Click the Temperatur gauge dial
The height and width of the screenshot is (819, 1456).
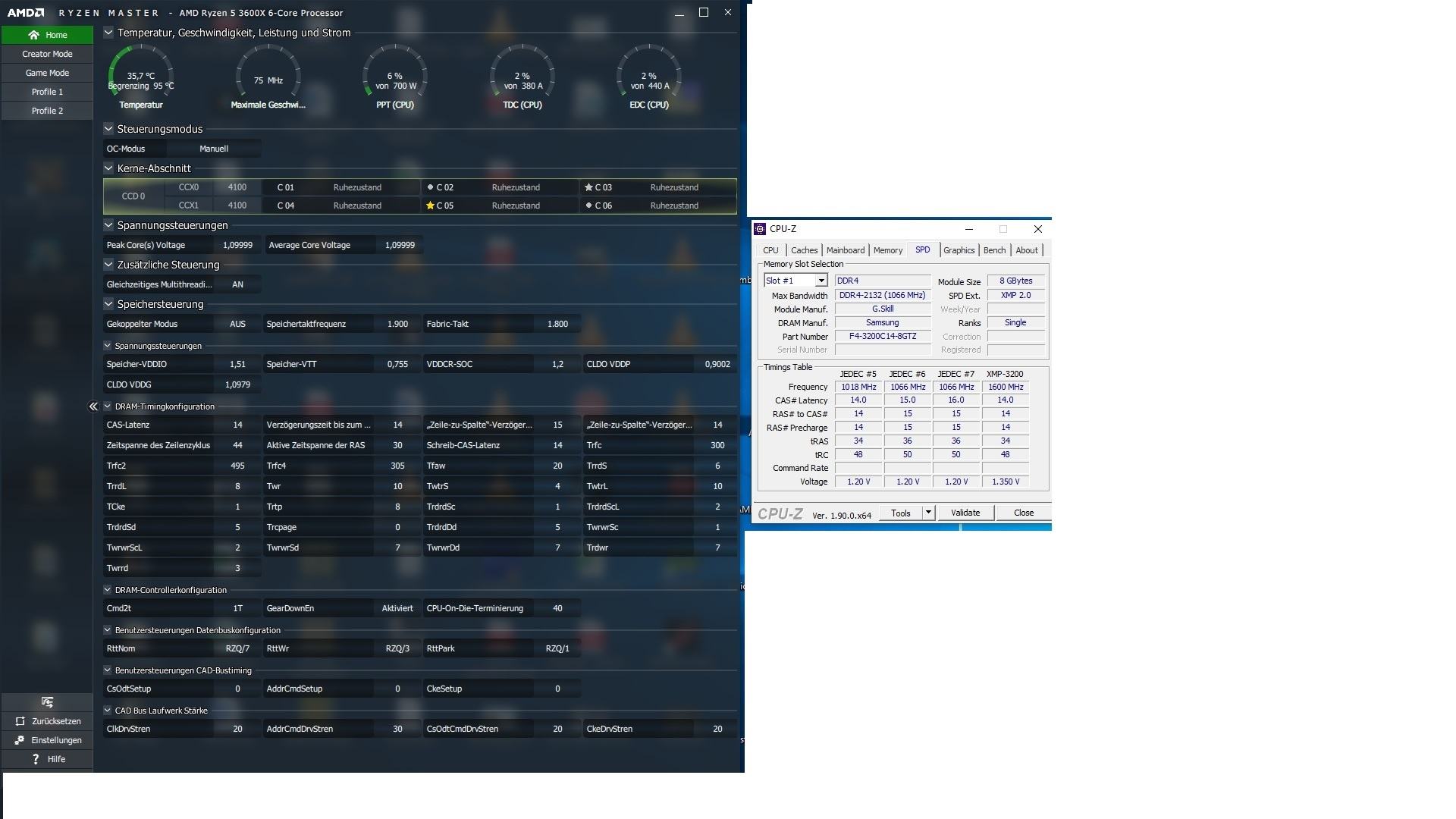click(141, 76)
